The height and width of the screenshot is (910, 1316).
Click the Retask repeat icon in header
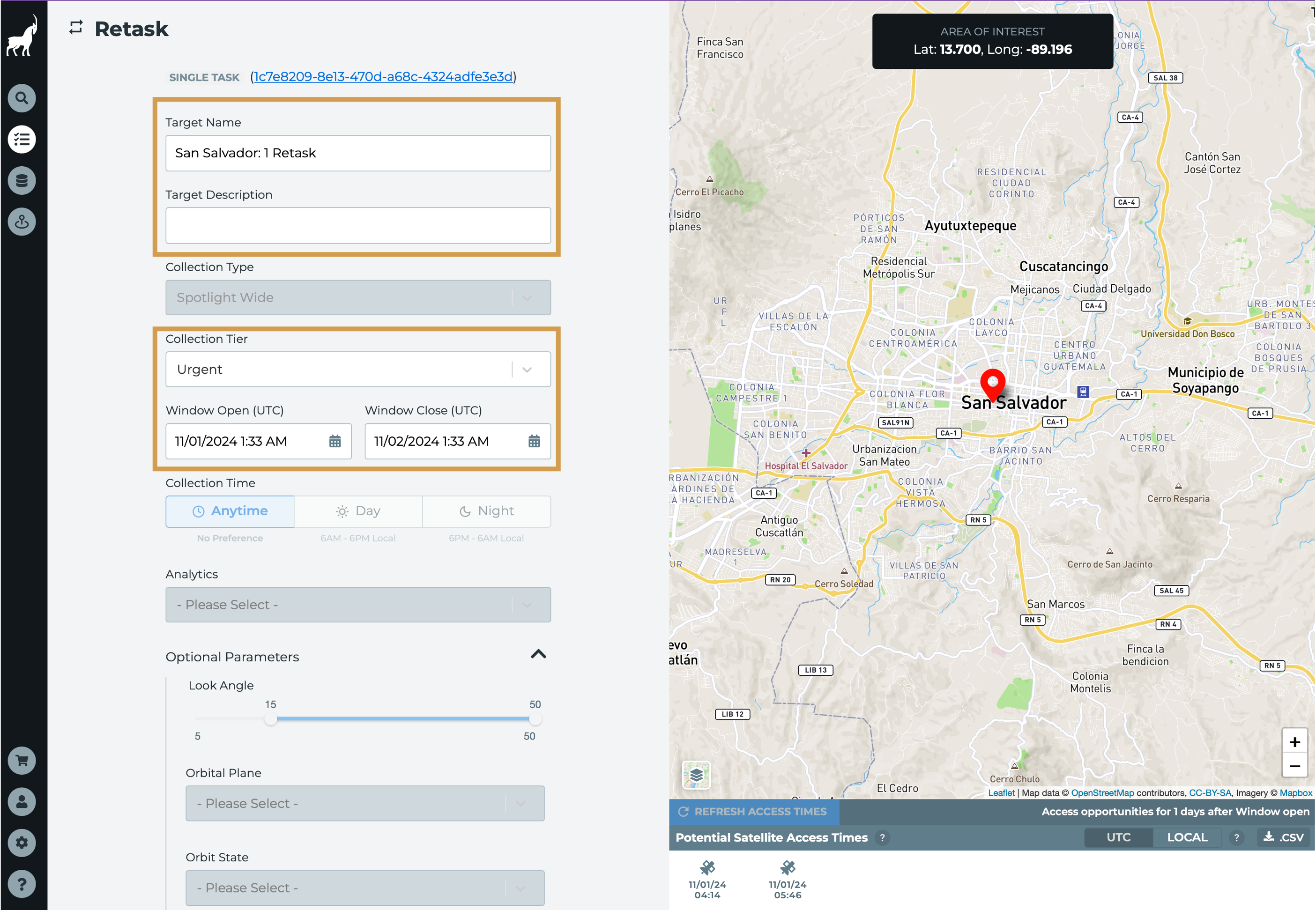(76, 27)
